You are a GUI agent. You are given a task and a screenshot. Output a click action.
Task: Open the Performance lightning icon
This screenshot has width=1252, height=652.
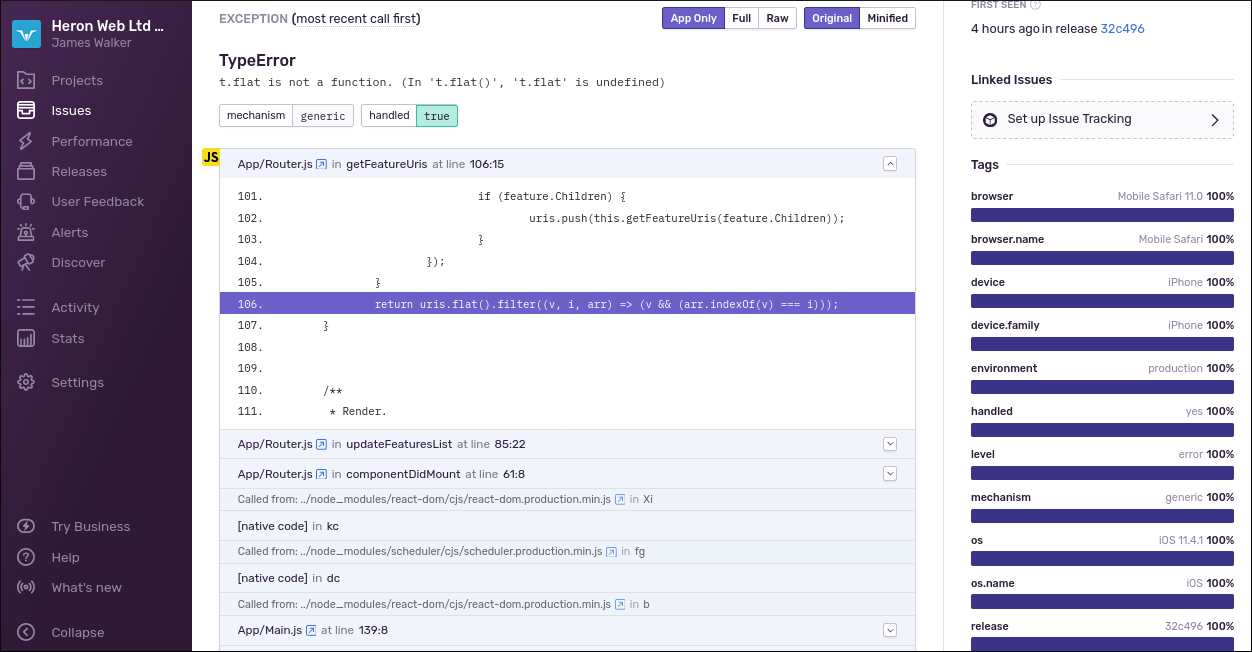[x=27, y=141]
